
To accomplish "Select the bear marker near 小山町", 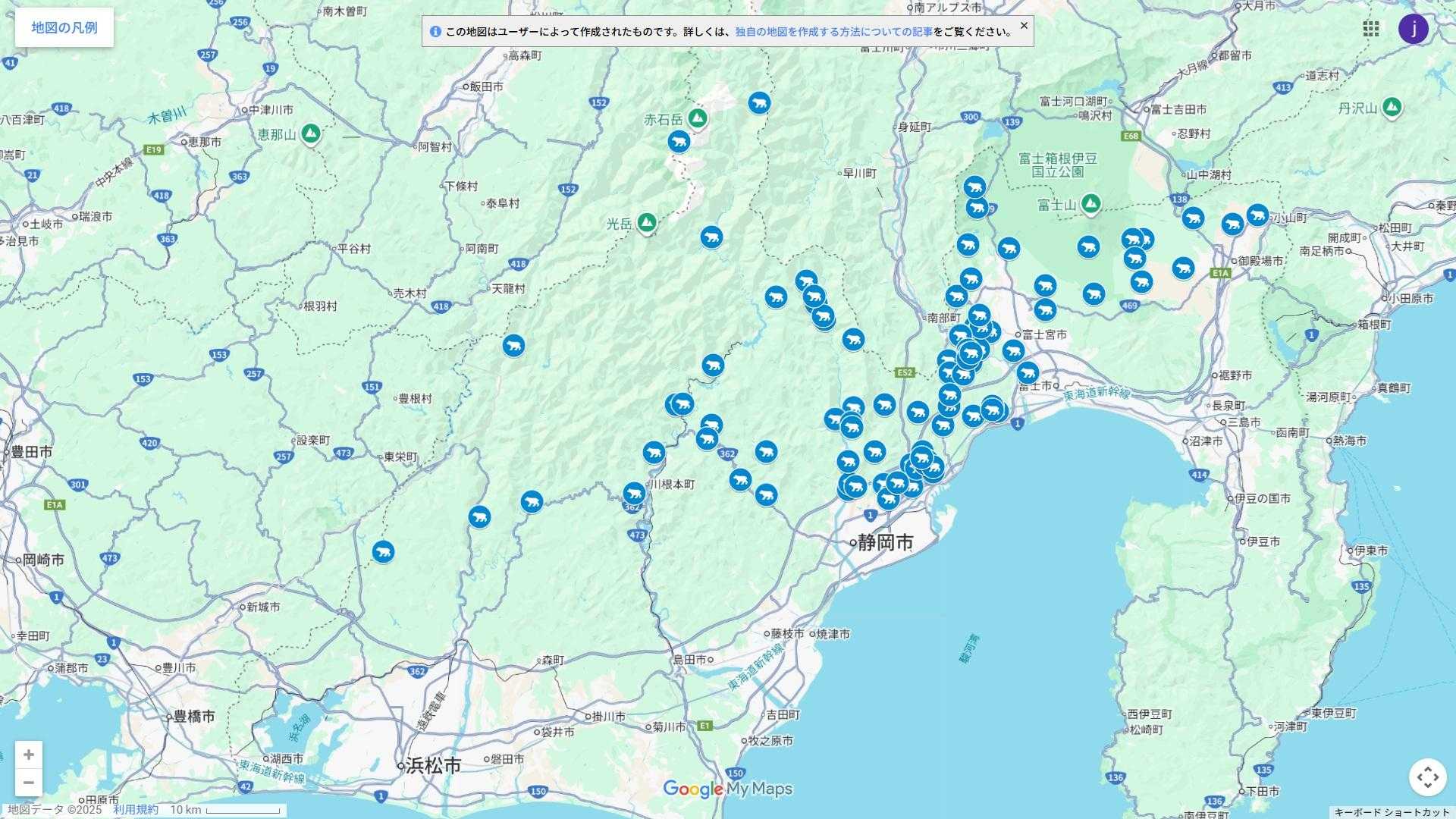I will (1257, 215).
